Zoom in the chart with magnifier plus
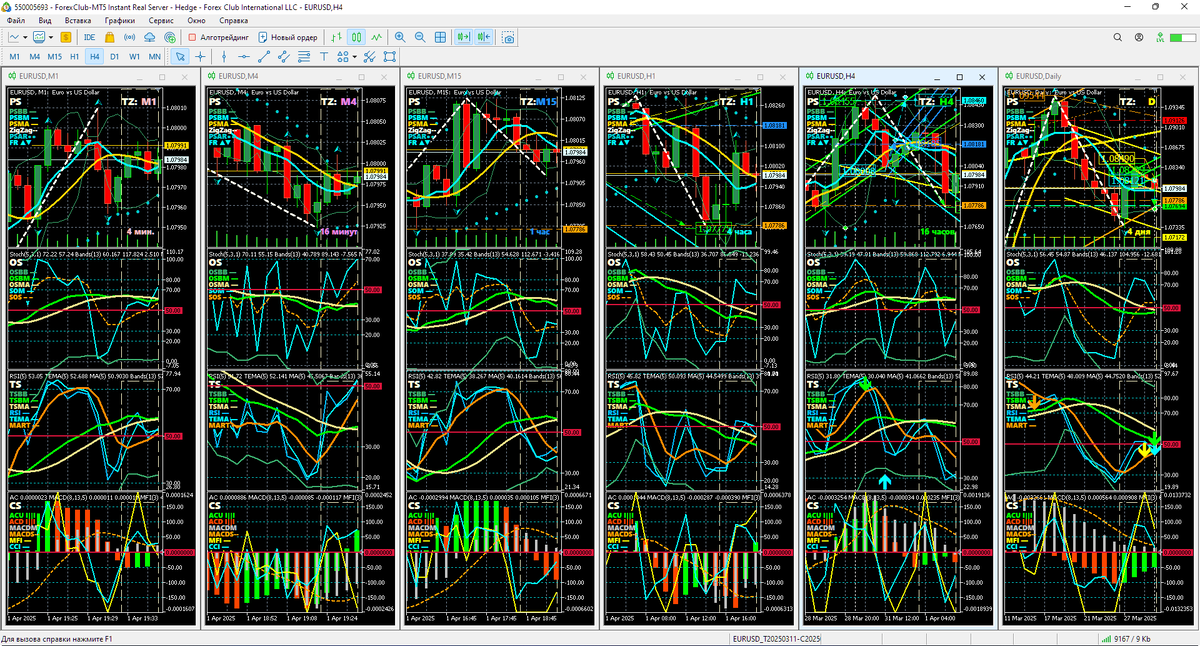Image resolution: width=1200 pixels, height=646 pixels. point(400,37)
